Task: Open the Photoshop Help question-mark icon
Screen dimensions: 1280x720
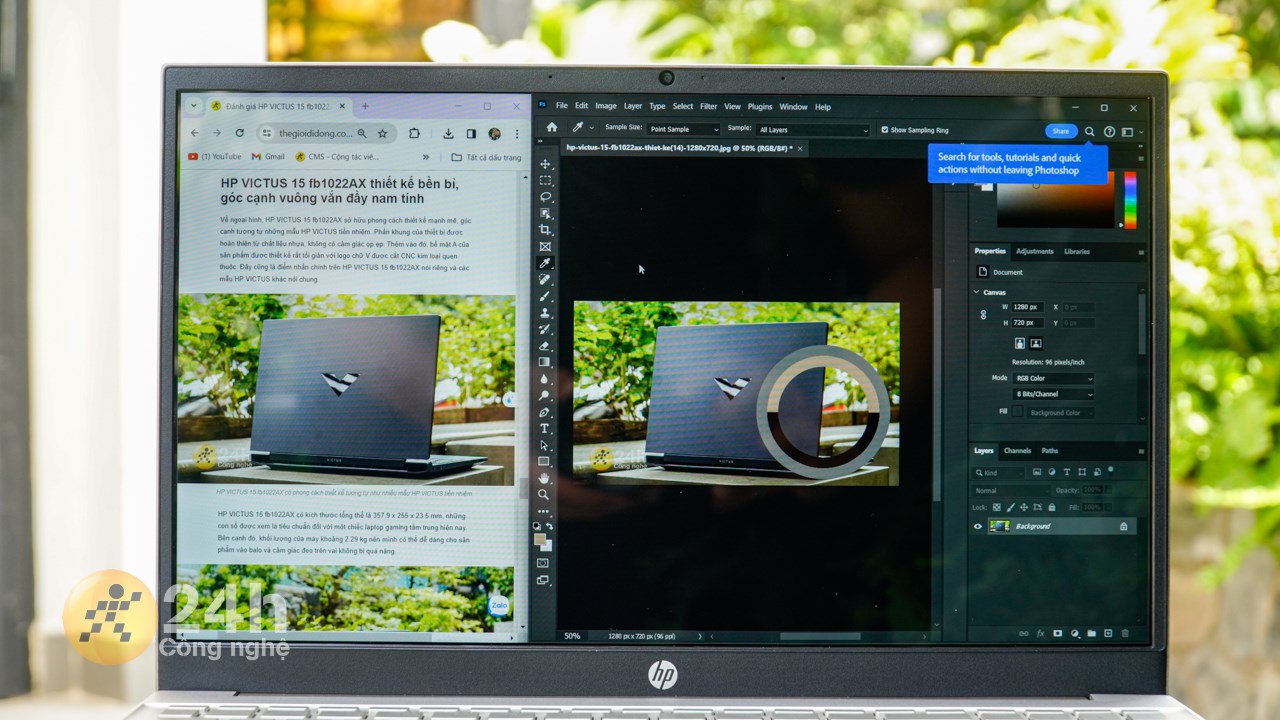Action: (x=1109, y=131)
